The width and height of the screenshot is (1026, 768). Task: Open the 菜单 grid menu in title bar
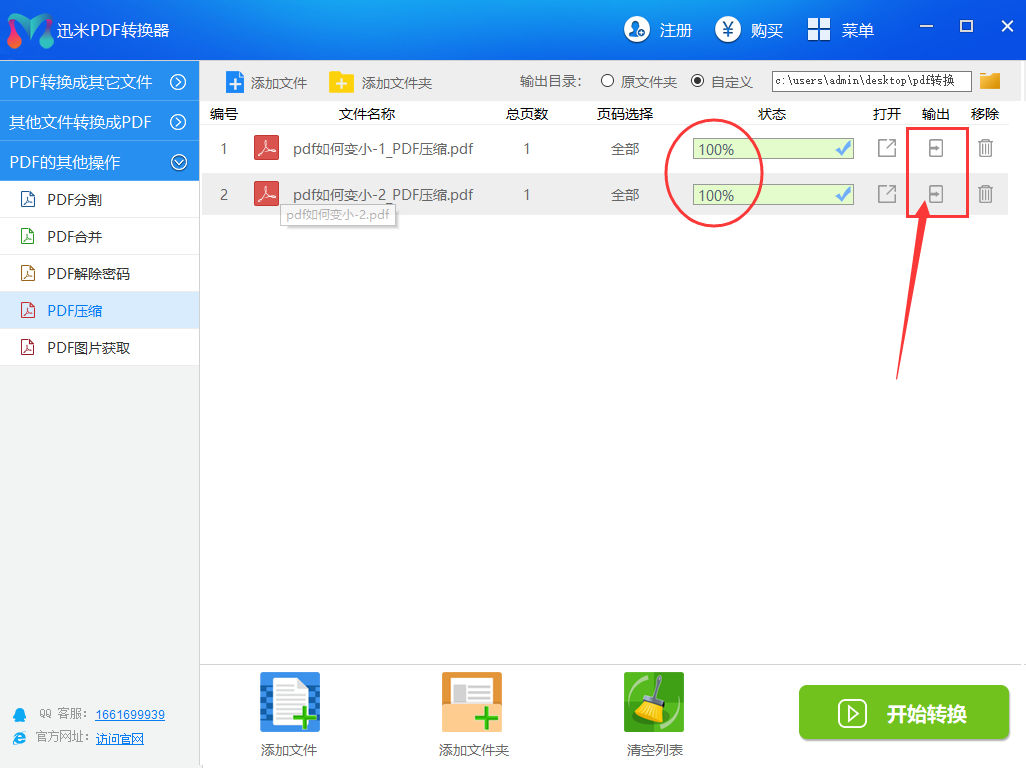pos(840,30)
